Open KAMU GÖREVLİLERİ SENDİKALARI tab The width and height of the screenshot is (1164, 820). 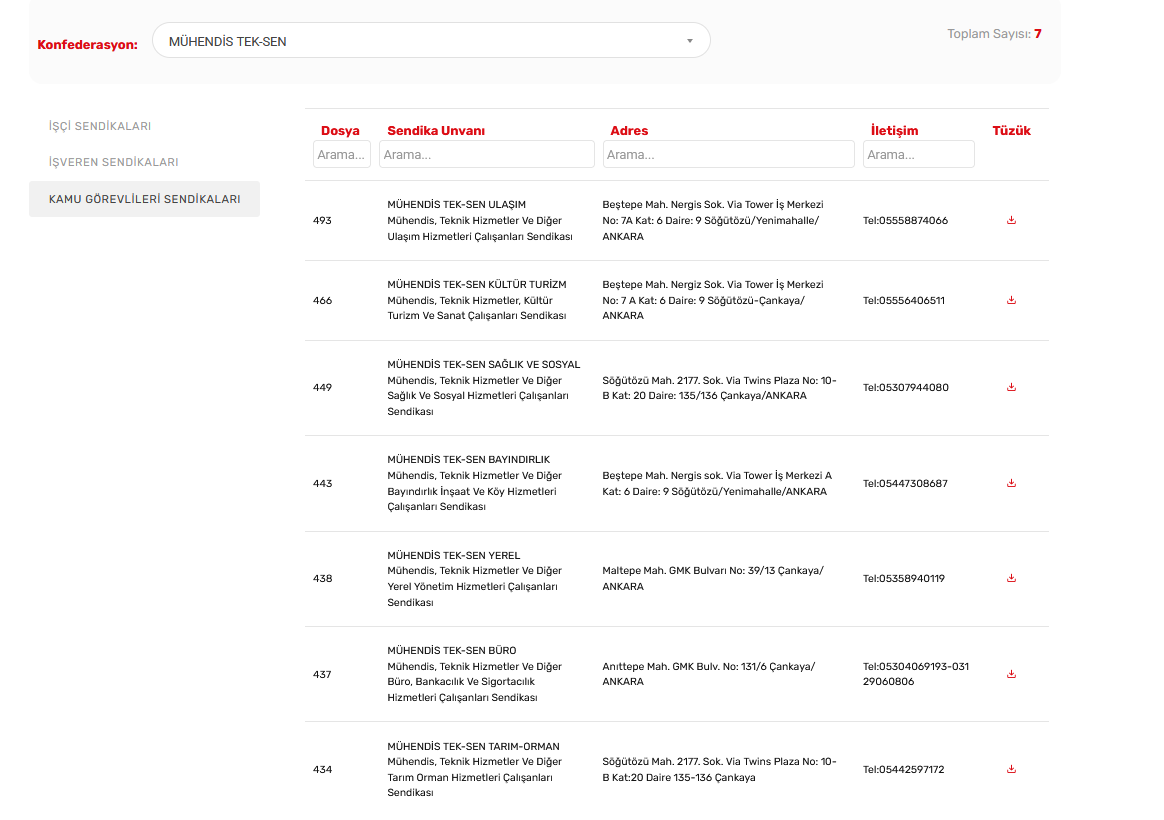[x=144, y=199]
